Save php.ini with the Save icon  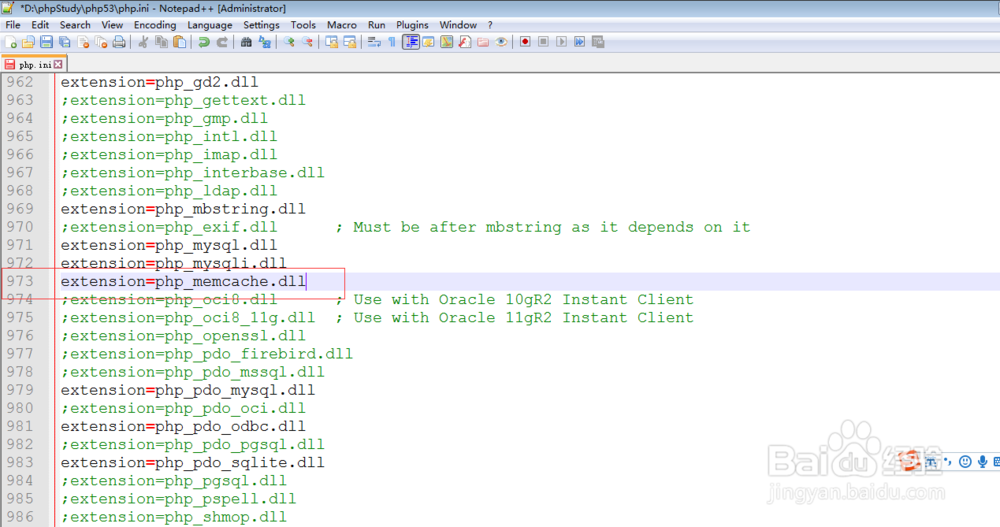[47, 42]
